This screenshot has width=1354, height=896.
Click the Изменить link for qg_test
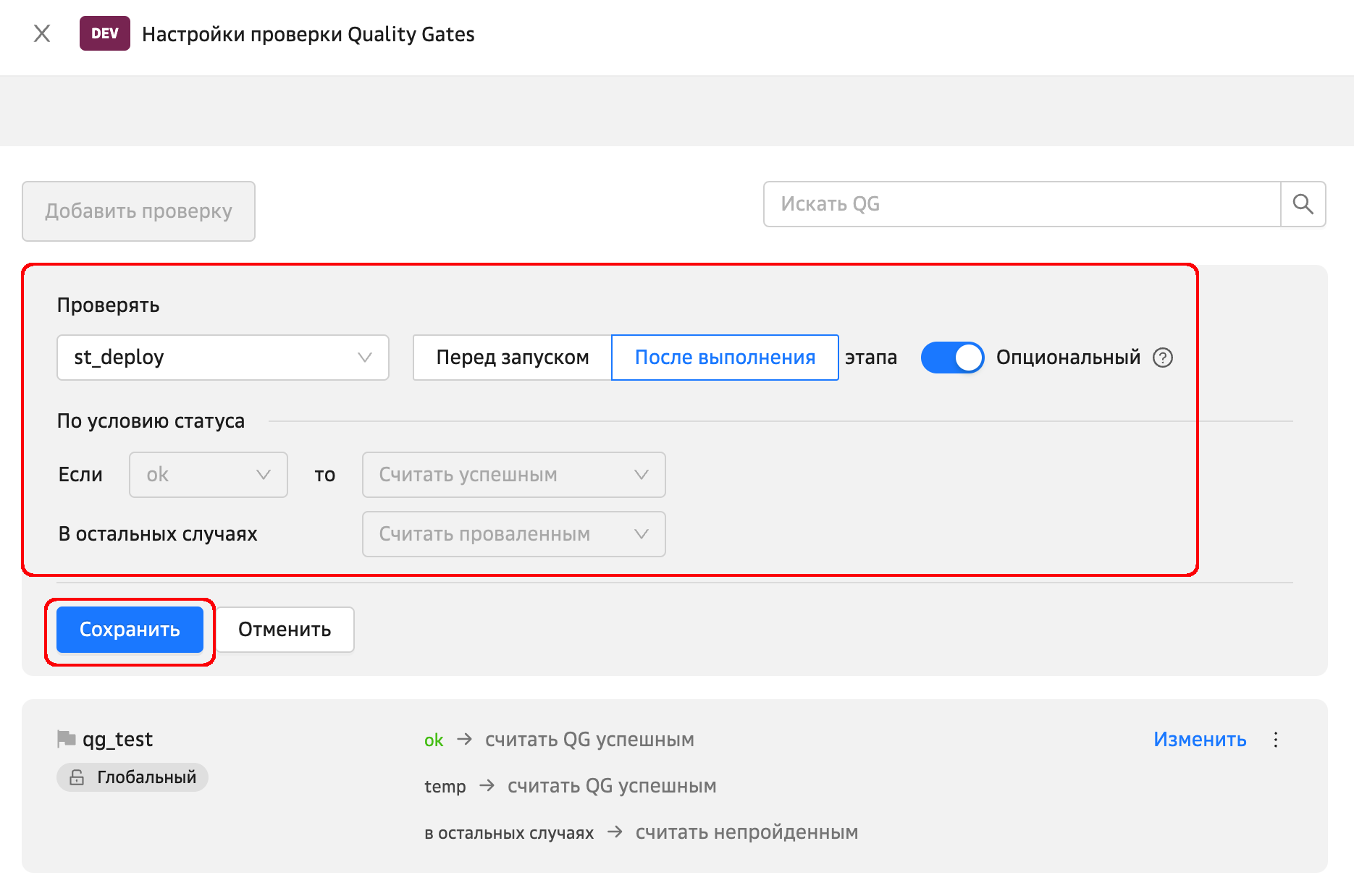1199,740
